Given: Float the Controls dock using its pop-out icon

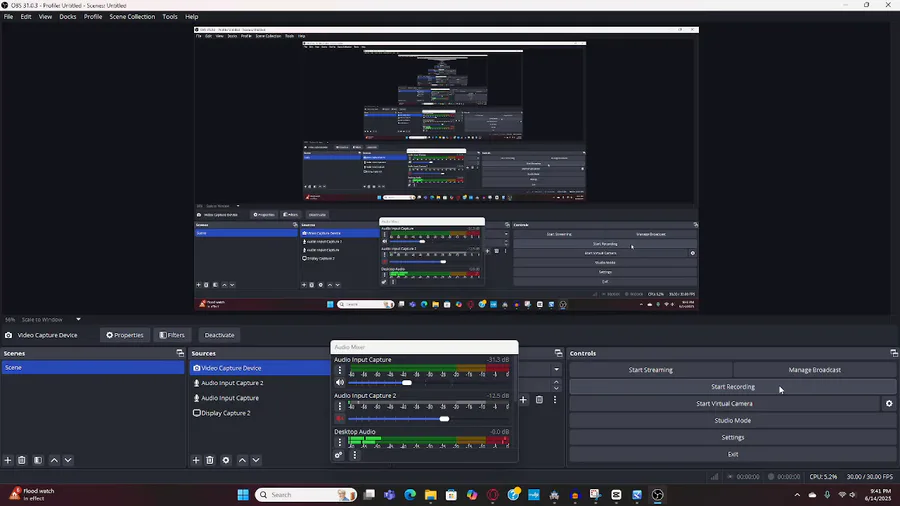Looking at the screenshot, I should tap(894, 353).
